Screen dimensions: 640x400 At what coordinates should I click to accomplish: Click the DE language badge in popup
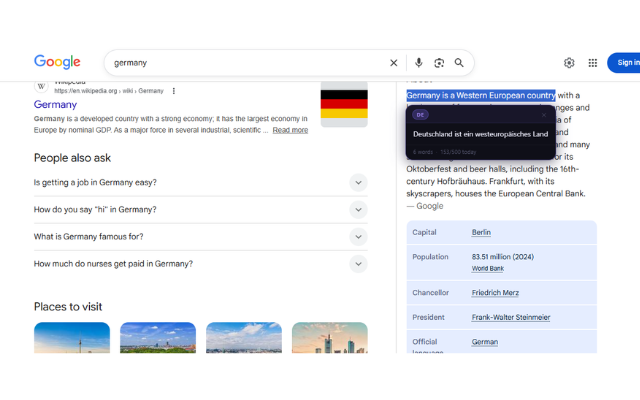click(420, 115)
